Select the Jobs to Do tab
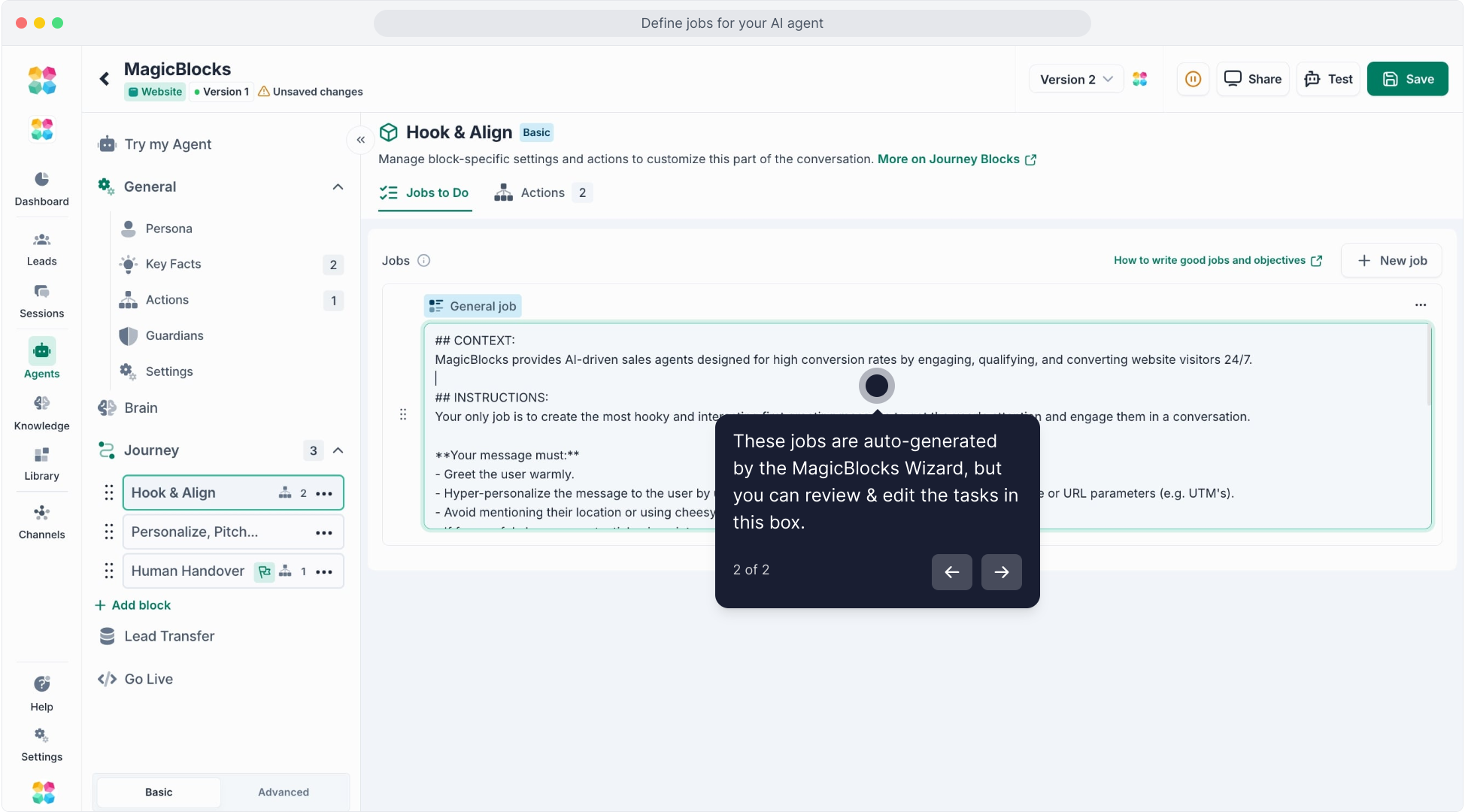Viewport: 1465px width, 812px height. pyautogui.click(x=425, y=192)
